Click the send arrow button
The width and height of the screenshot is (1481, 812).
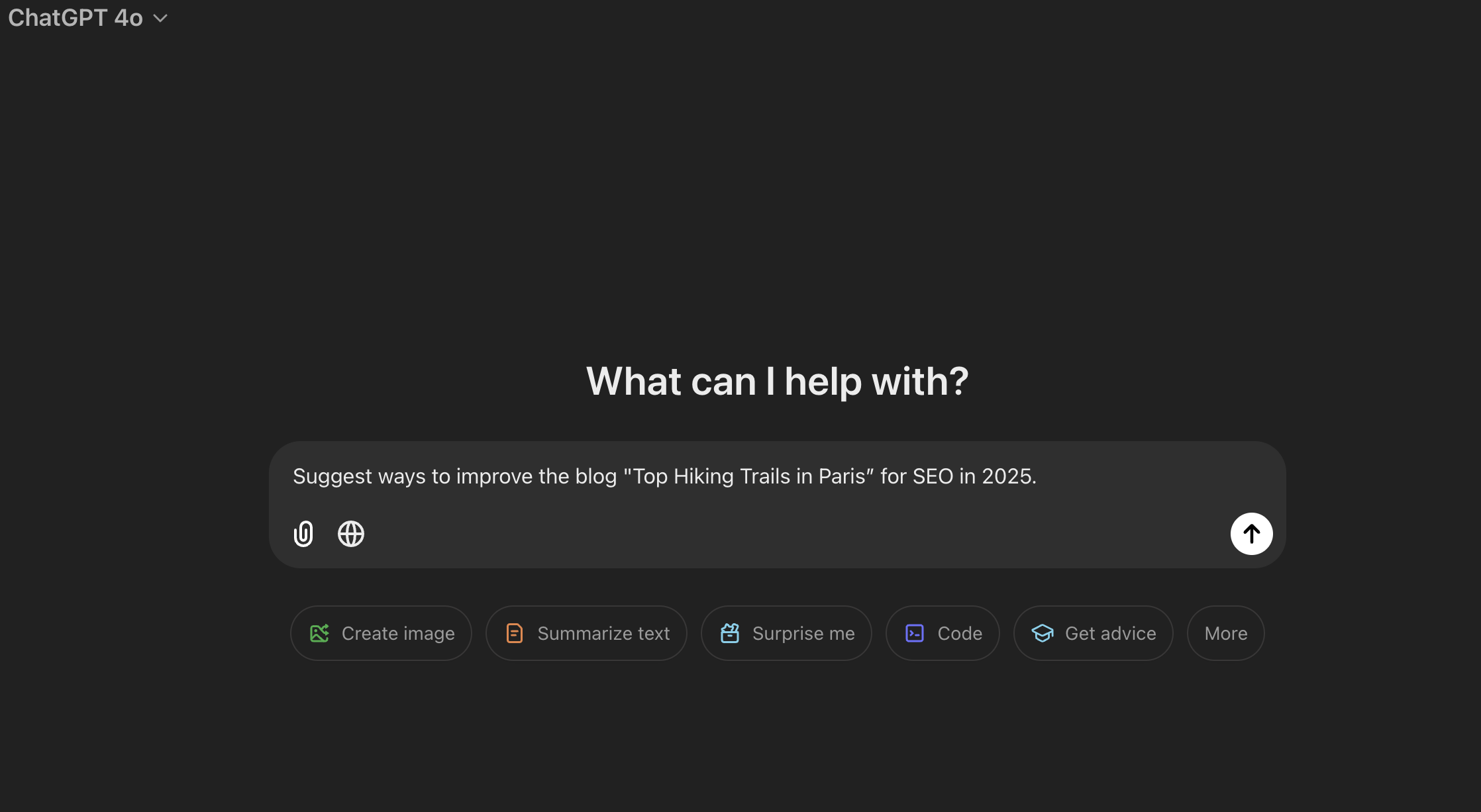[x=1251, y=533]
